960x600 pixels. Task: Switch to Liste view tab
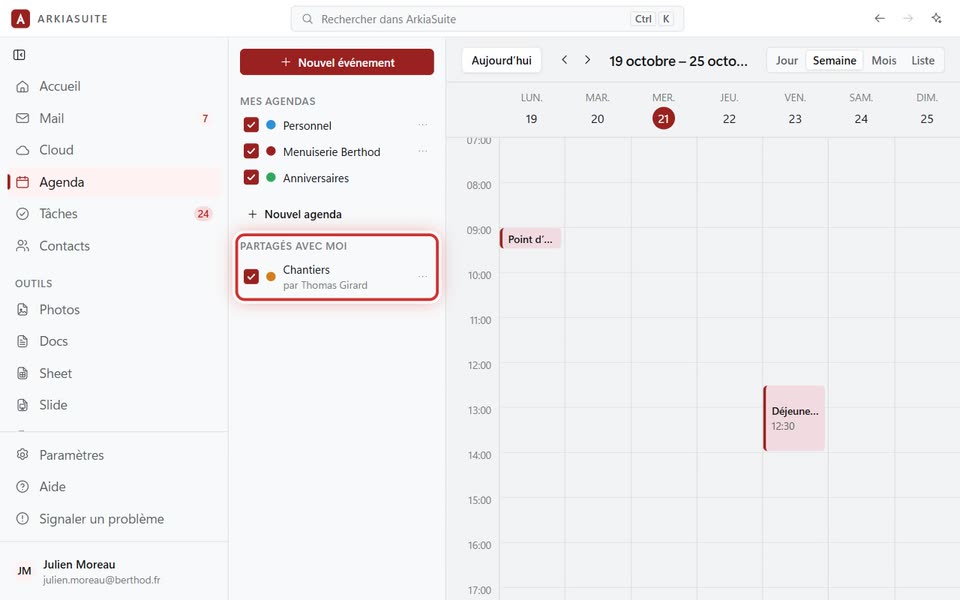923,61
